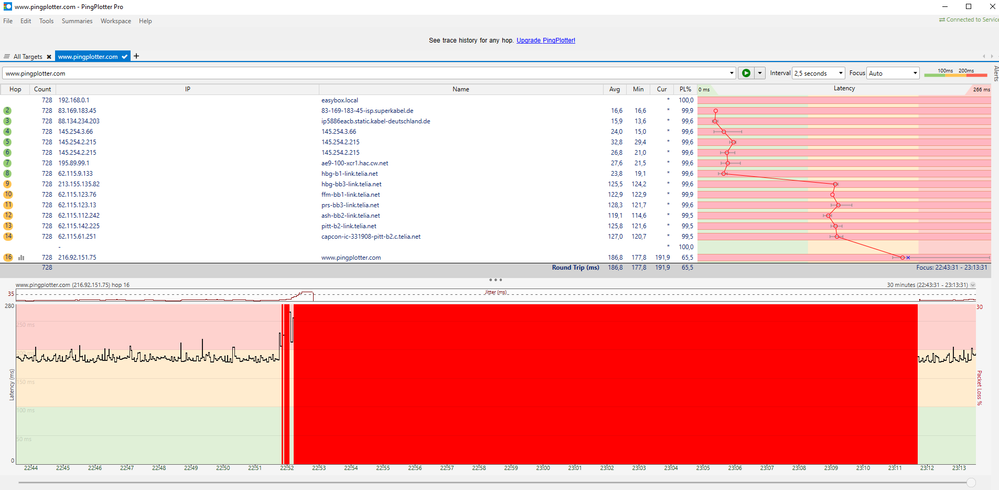Select hop 14 number badge
999x490 pixels.
click(x=8, y=236)
